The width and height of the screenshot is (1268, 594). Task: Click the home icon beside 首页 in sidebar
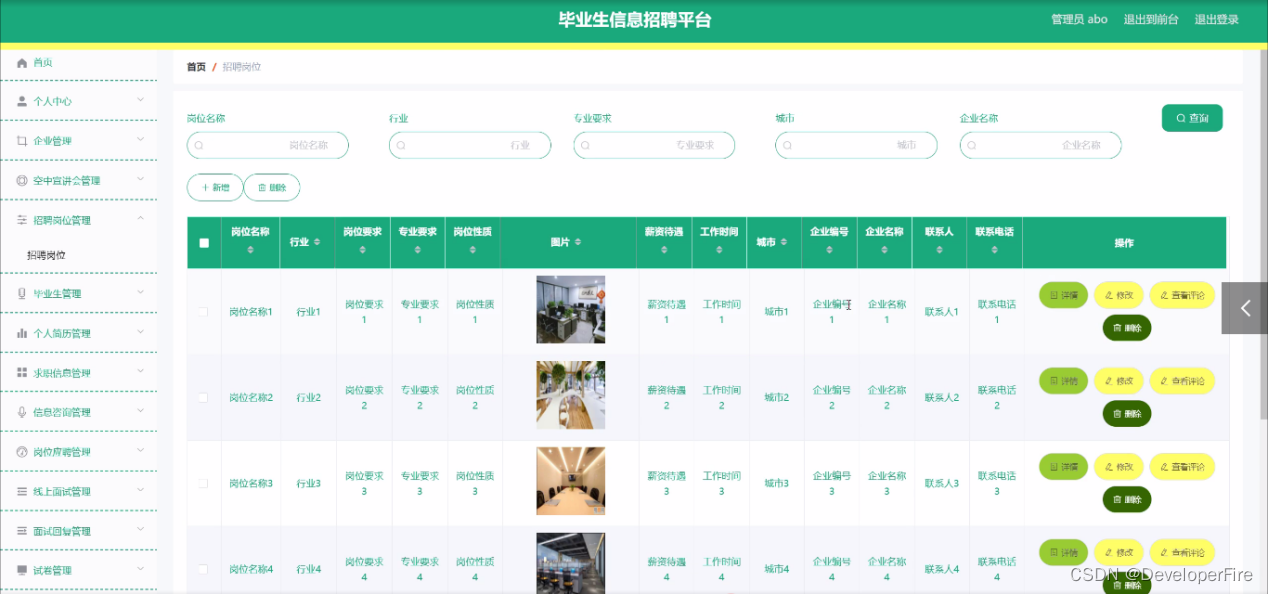pyautogui.click(x=22, y=62)
